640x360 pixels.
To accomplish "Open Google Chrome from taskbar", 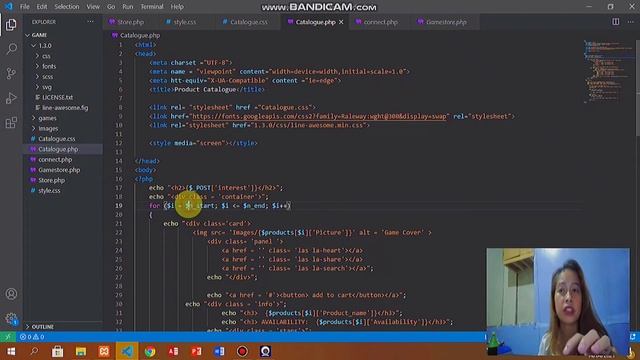I will click(x=150, y=351).
